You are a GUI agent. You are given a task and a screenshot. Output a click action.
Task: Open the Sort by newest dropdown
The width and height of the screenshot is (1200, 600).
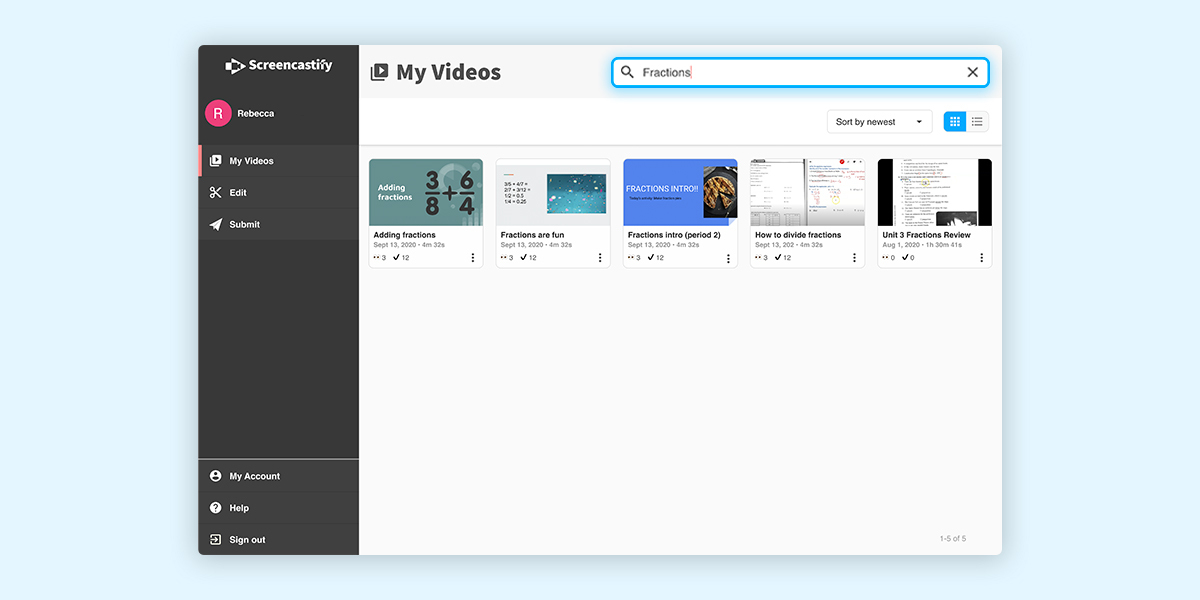(x=878, y=120)
